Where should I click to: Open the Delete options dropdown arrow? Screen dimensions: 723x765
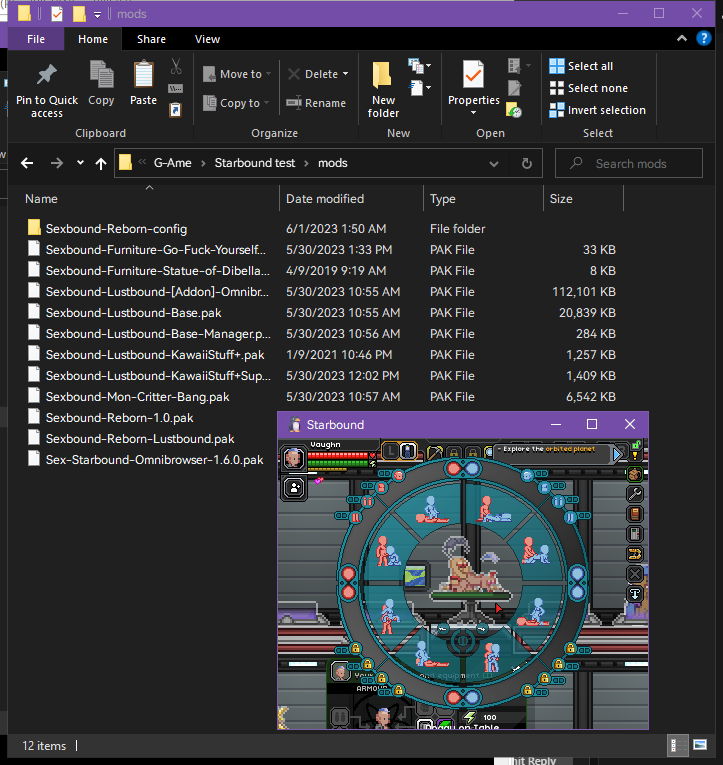[x=346, y=74]
